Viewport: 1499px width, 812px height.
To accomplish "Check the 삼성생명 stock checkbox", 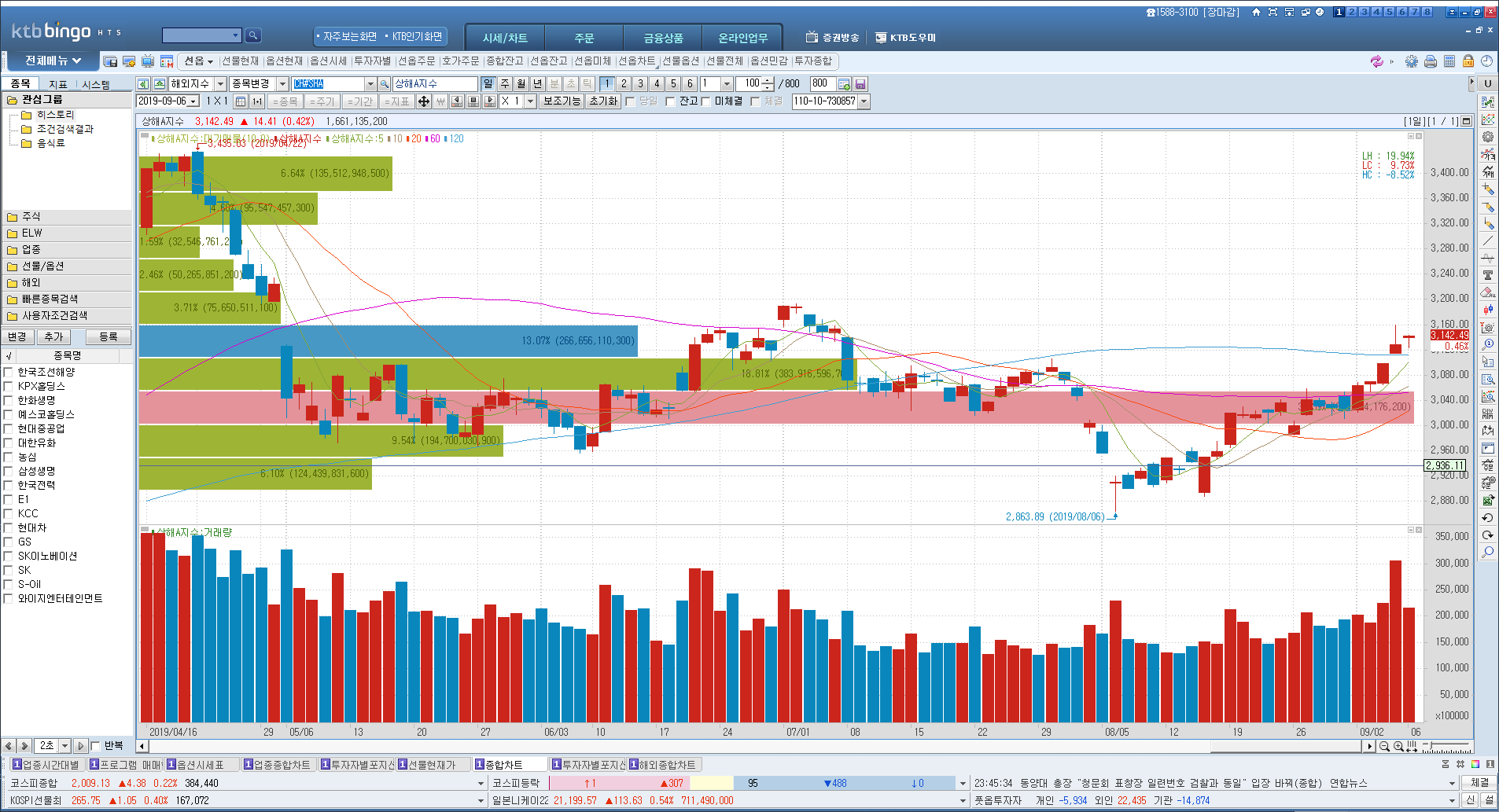I will pos(9,472).
